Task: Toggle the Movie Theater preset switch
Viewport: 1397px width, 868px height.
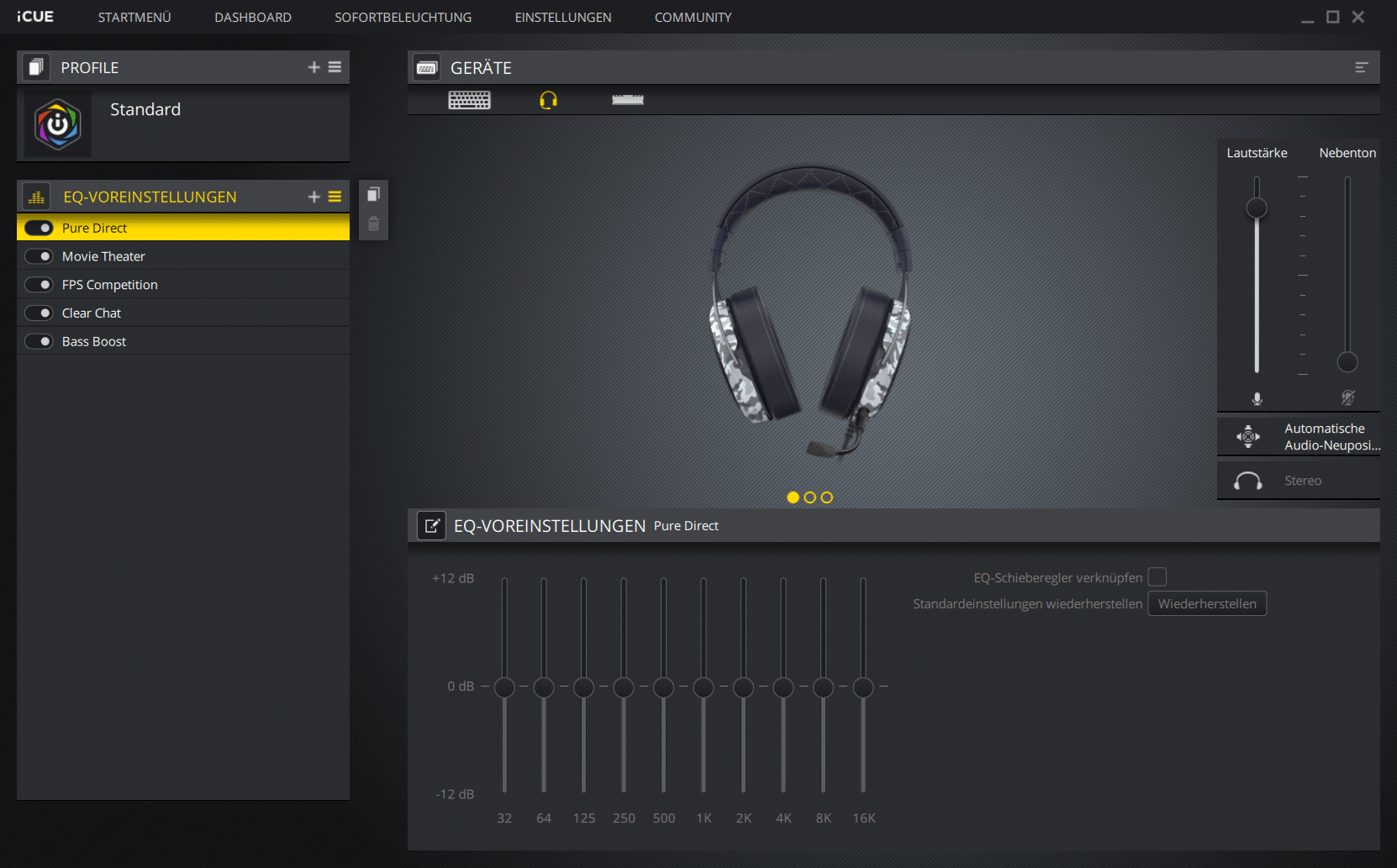Action: point(39,256)
